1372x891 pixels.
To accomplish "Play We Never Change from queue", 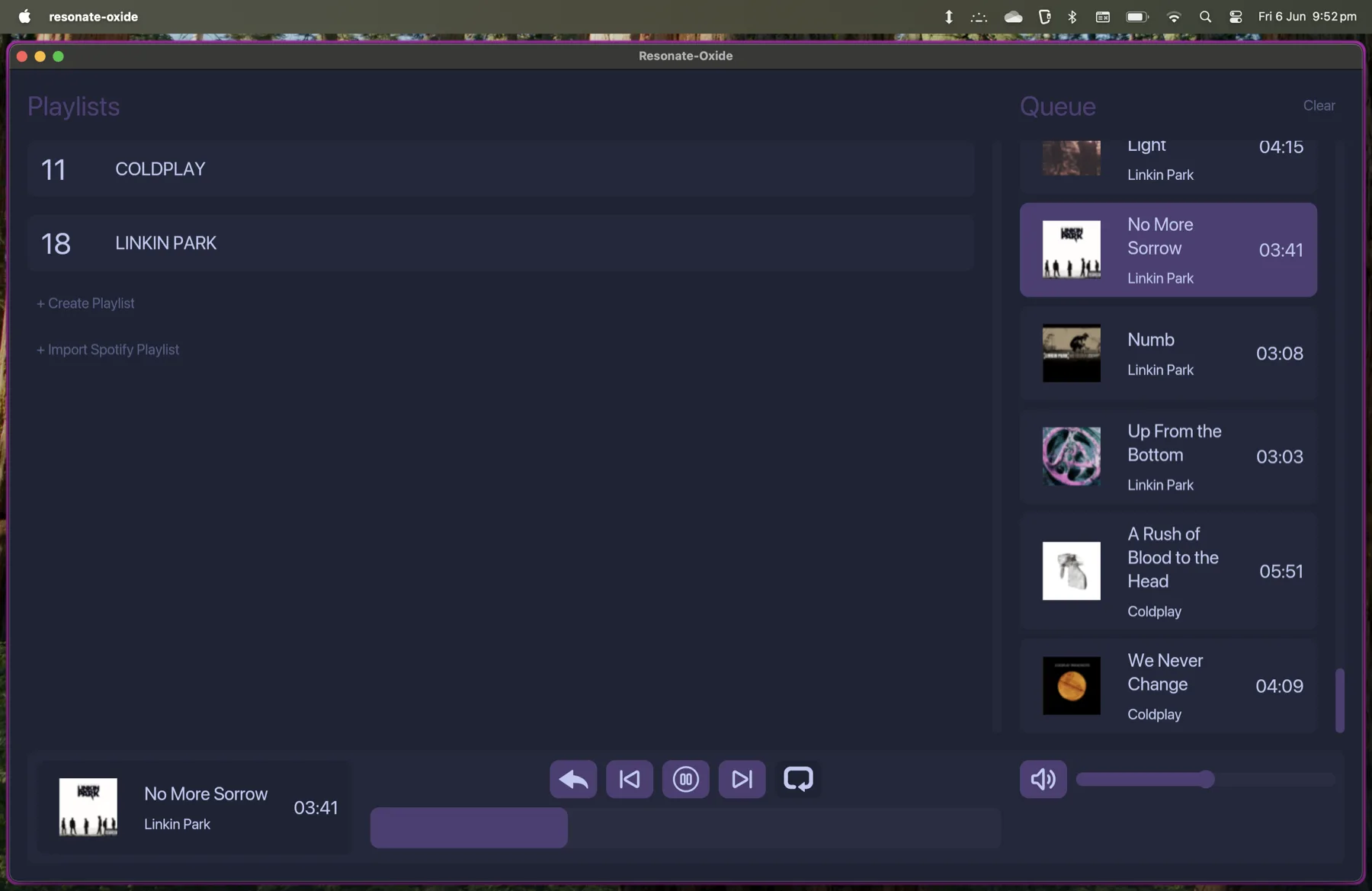I will [x=1168, y=686].
